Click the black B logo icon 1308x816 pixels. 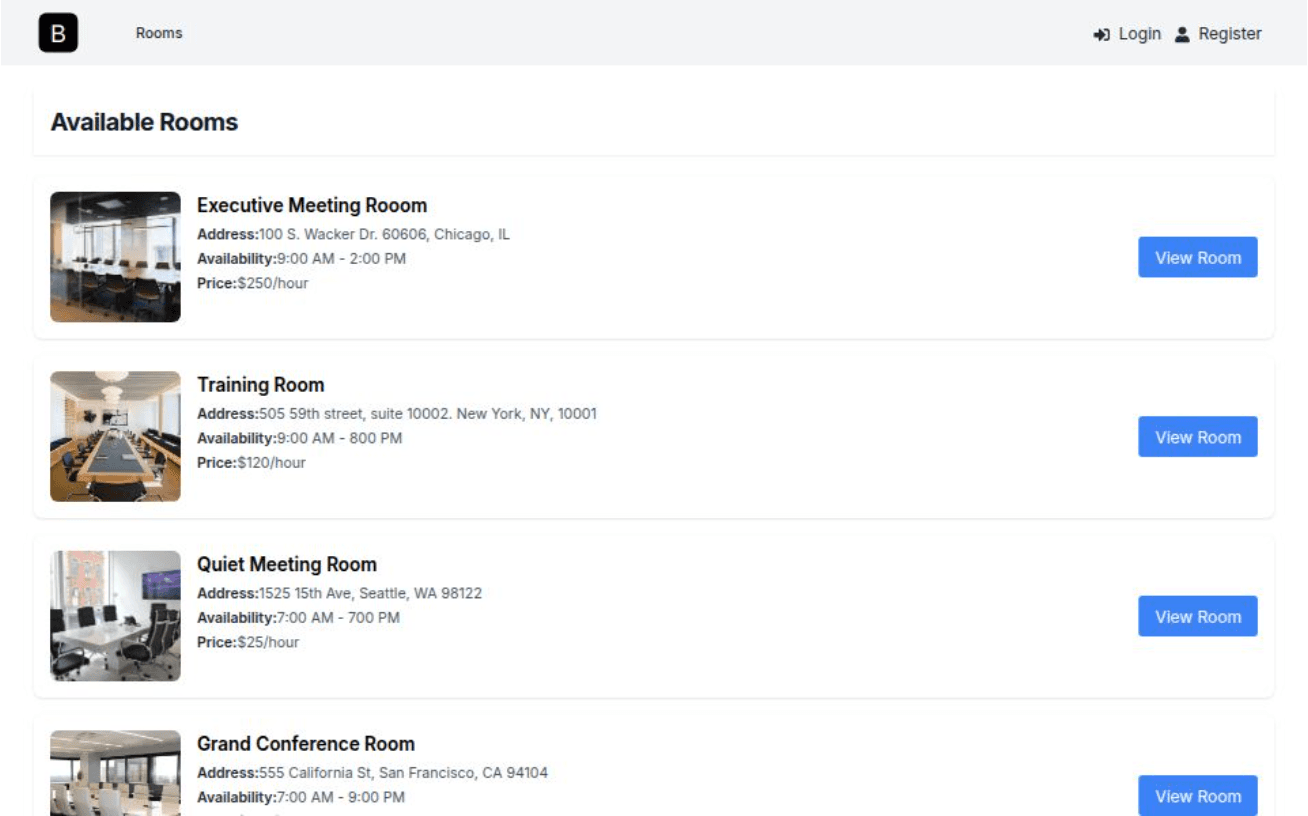[58, 33]
